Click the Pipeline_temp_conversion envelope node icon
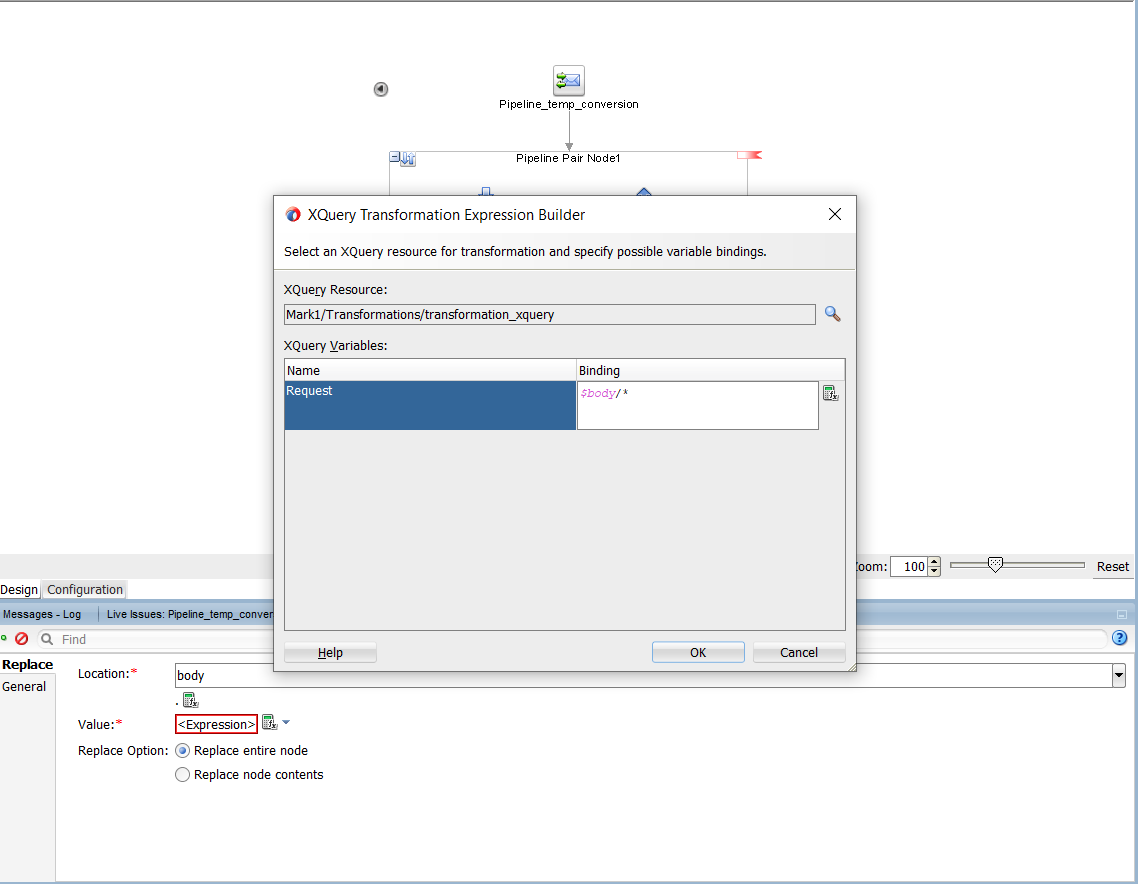Image resolution: width=1138 pixels, height=884 pixels. point(569,81)
